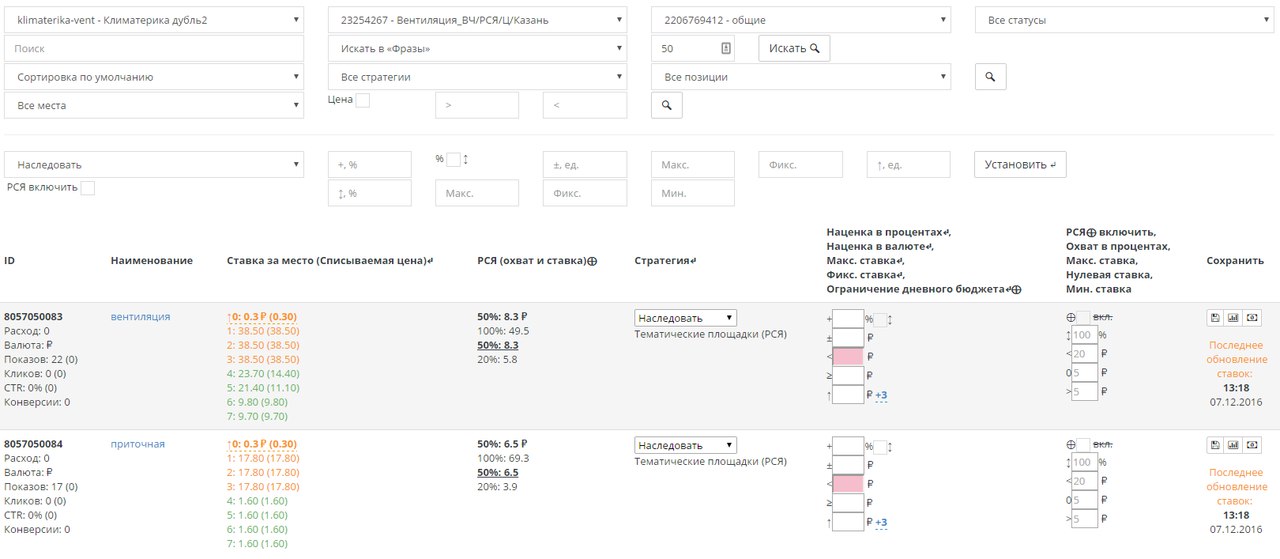Click the money icon in the вентиляция row
The height and width of the screenshot is (559, 1280).
[1251, 318]
